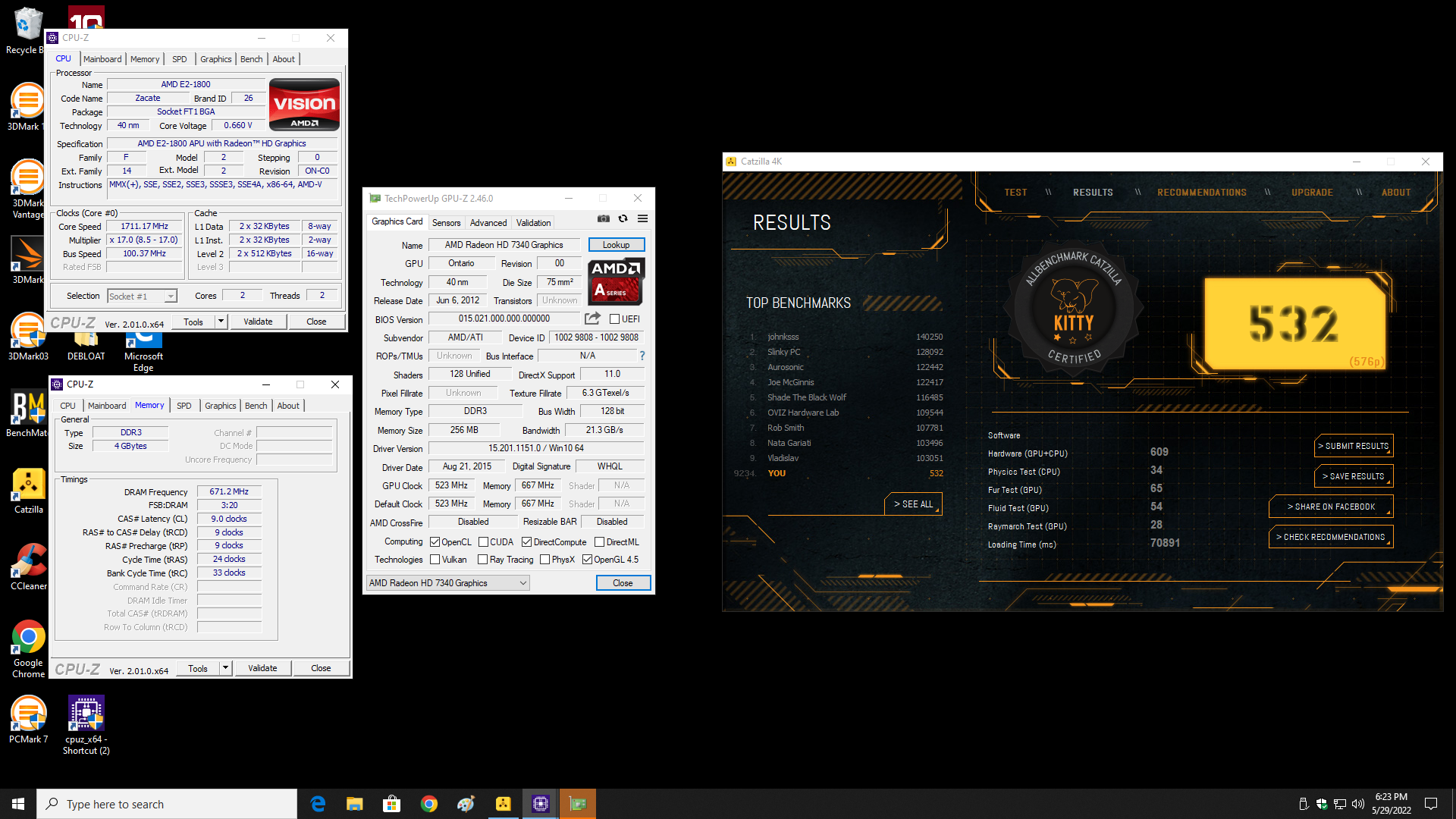Switch to GPU-Z taskbar button
The width and height of the screenshot is (1456, 819).
click(578, 804)
